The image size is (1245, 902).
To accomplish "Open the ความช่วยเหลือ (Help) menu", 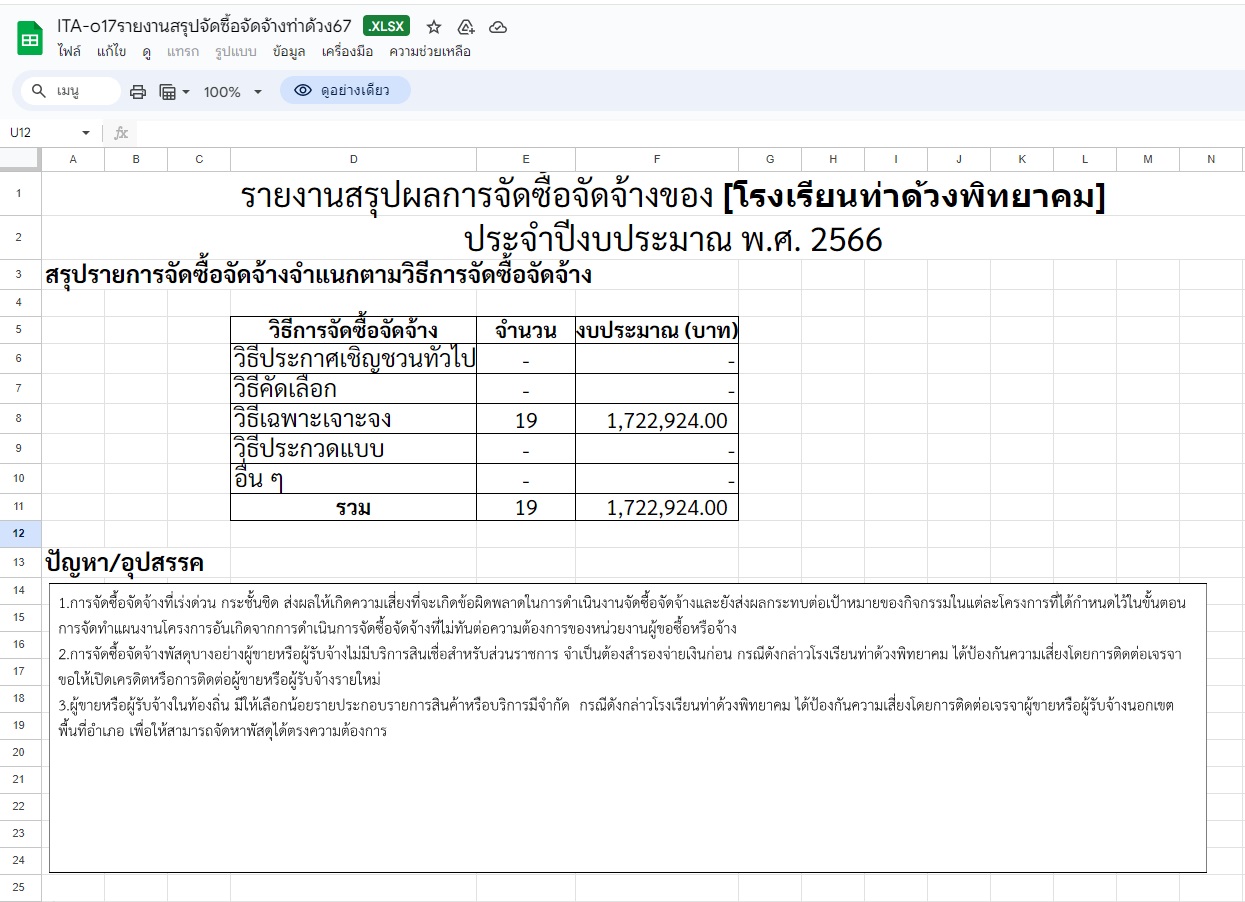I will coord(430,52).
